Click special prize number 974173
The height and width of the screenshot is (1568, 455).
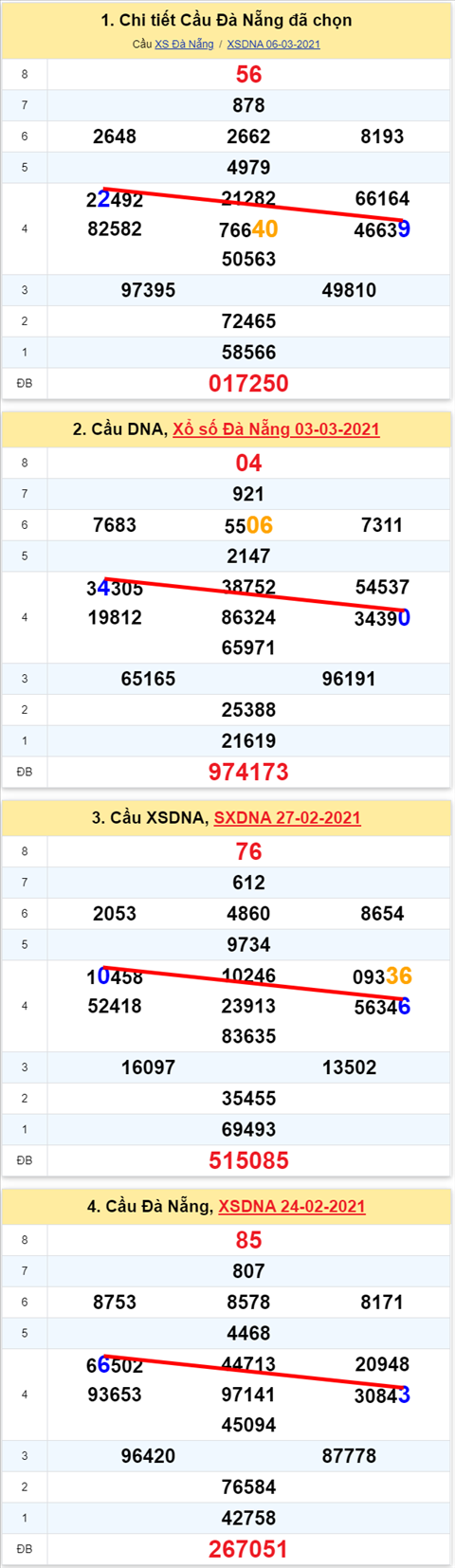[x=248, y=773]
